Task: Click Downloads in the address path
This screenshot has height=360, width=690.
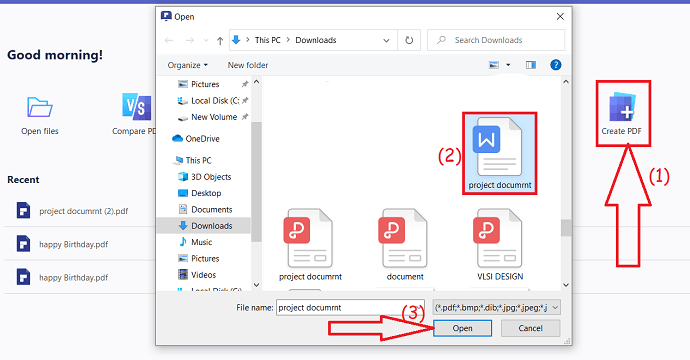Action: tap(316, 40)
